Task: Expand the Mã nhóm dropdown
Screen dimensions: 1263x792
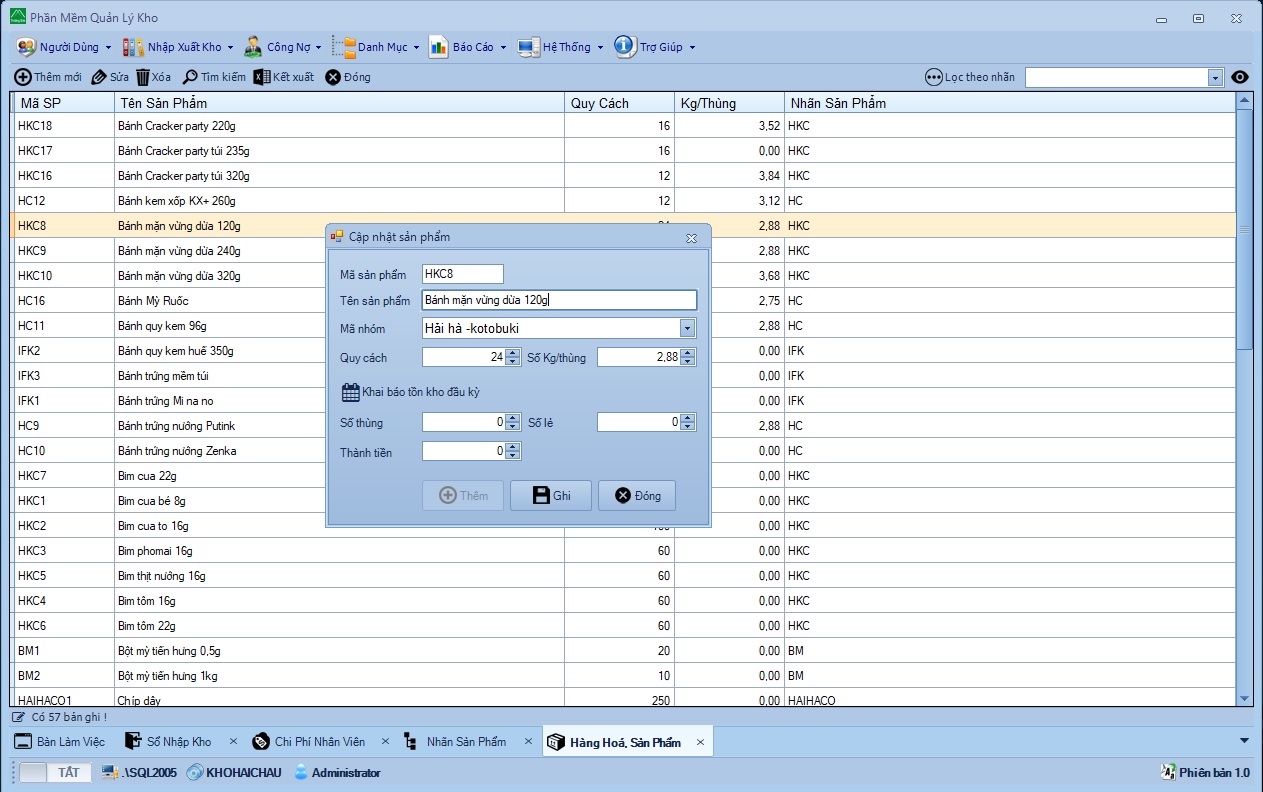Action: click(687, 328)
